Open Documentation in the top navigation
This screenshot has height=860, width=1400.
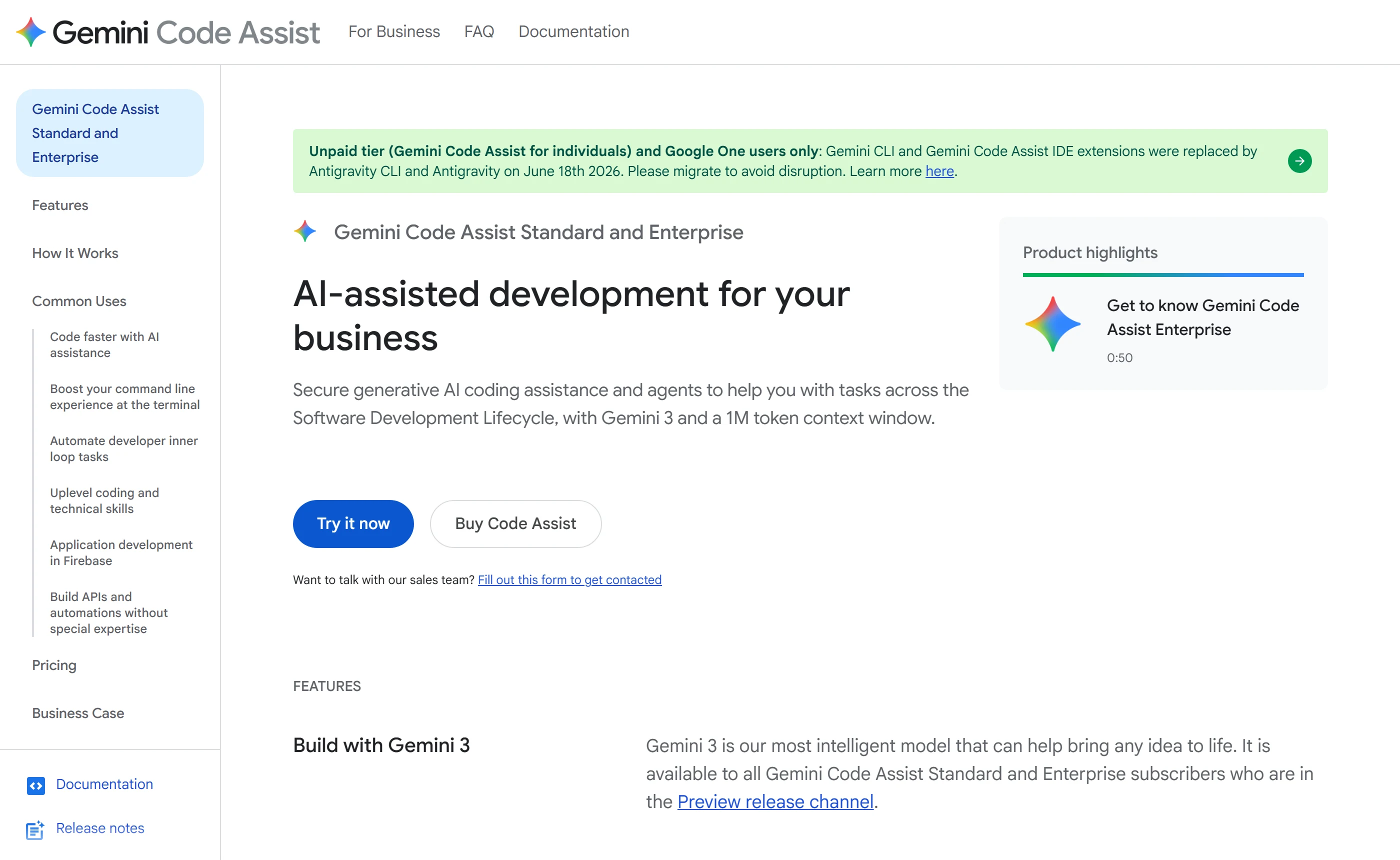coord(574,32)
